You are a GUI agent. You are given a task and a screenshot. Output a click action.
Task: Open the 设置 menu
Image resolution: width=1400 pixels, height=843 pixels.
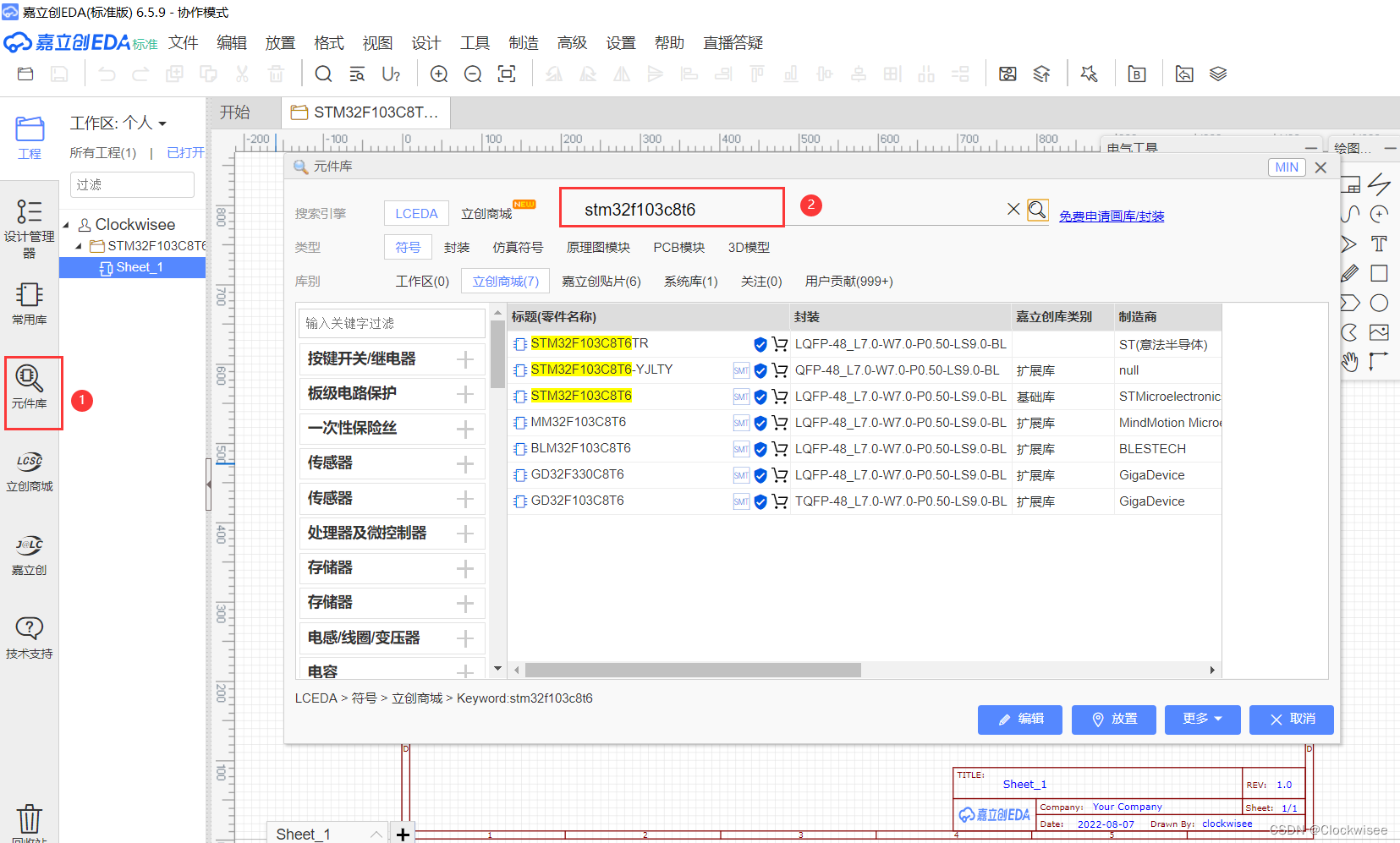(621, 43)
